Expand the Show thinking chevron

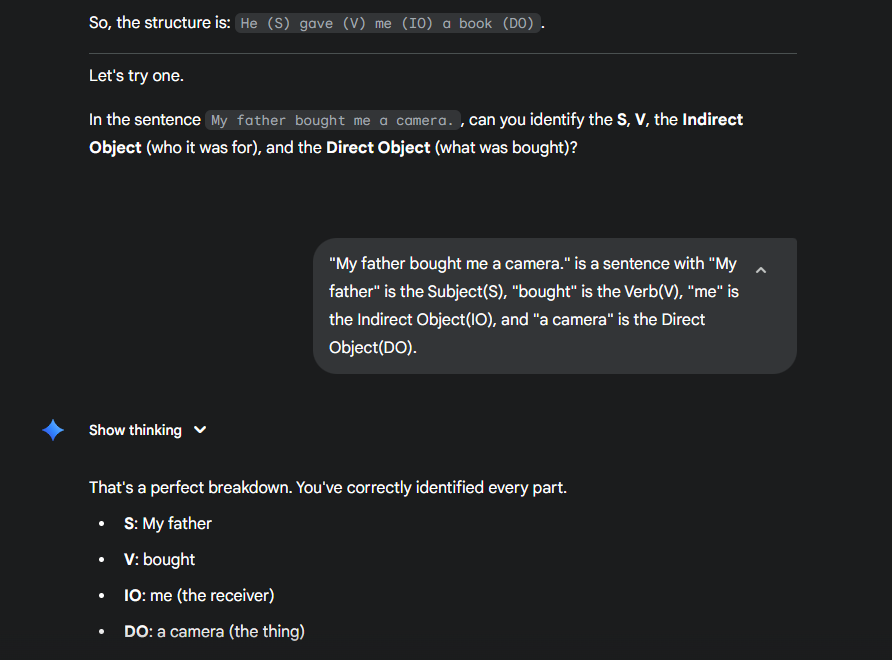point(200,430)
